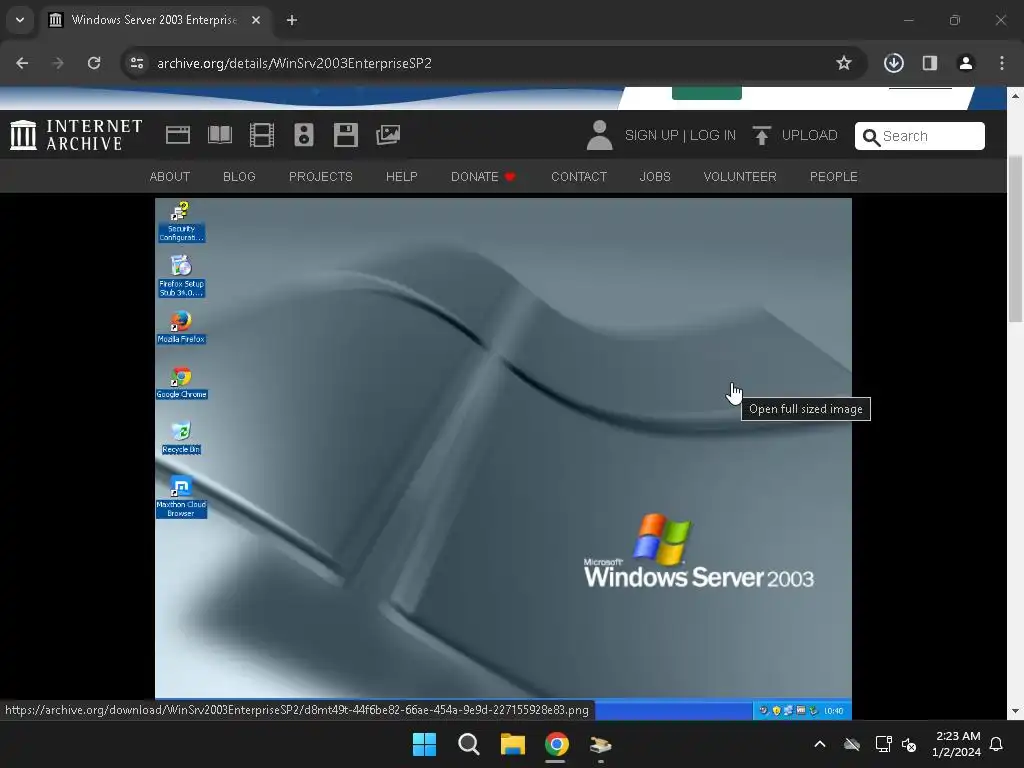Click the cloud sync tray icon

pyautogui.click(x=852, y=744)
